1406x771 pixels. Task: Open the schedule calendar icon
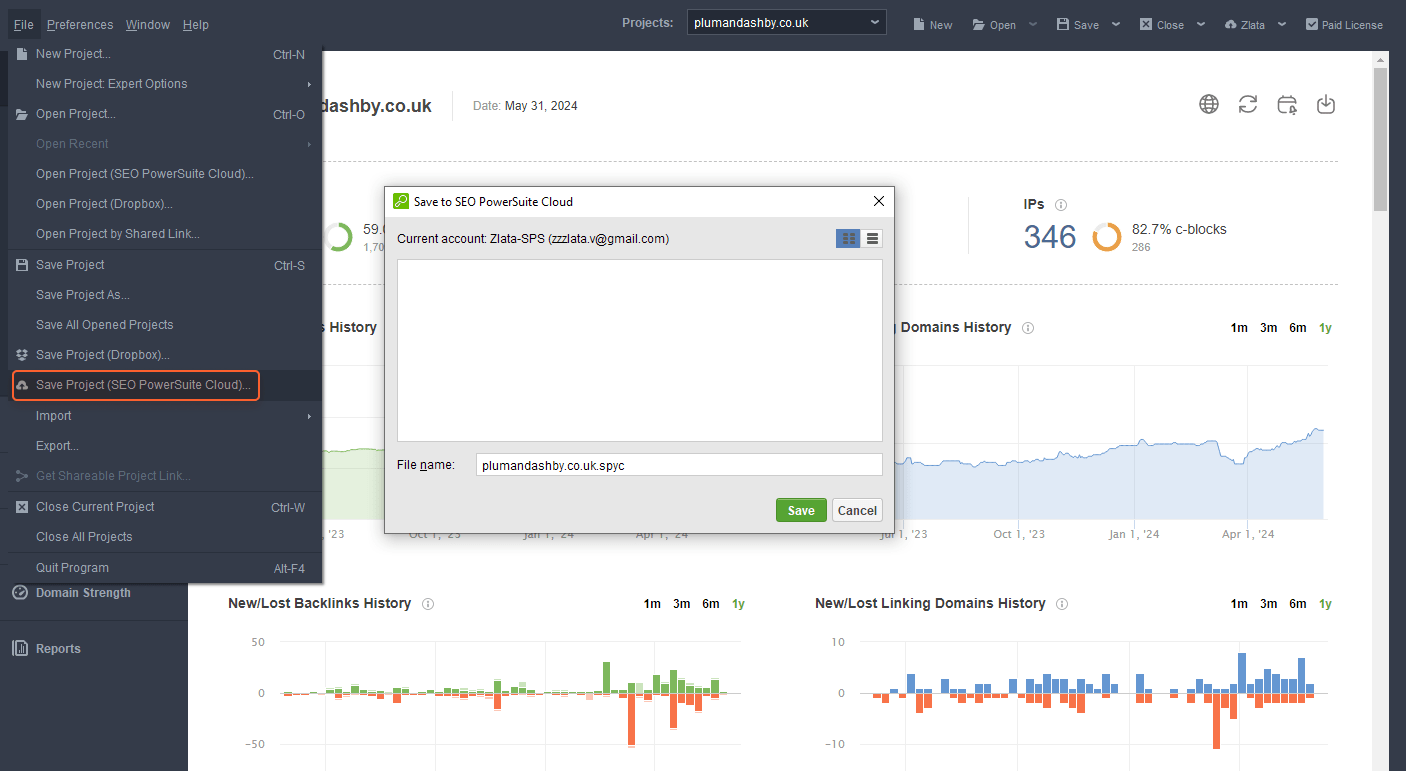click(x=1287, y=104)
